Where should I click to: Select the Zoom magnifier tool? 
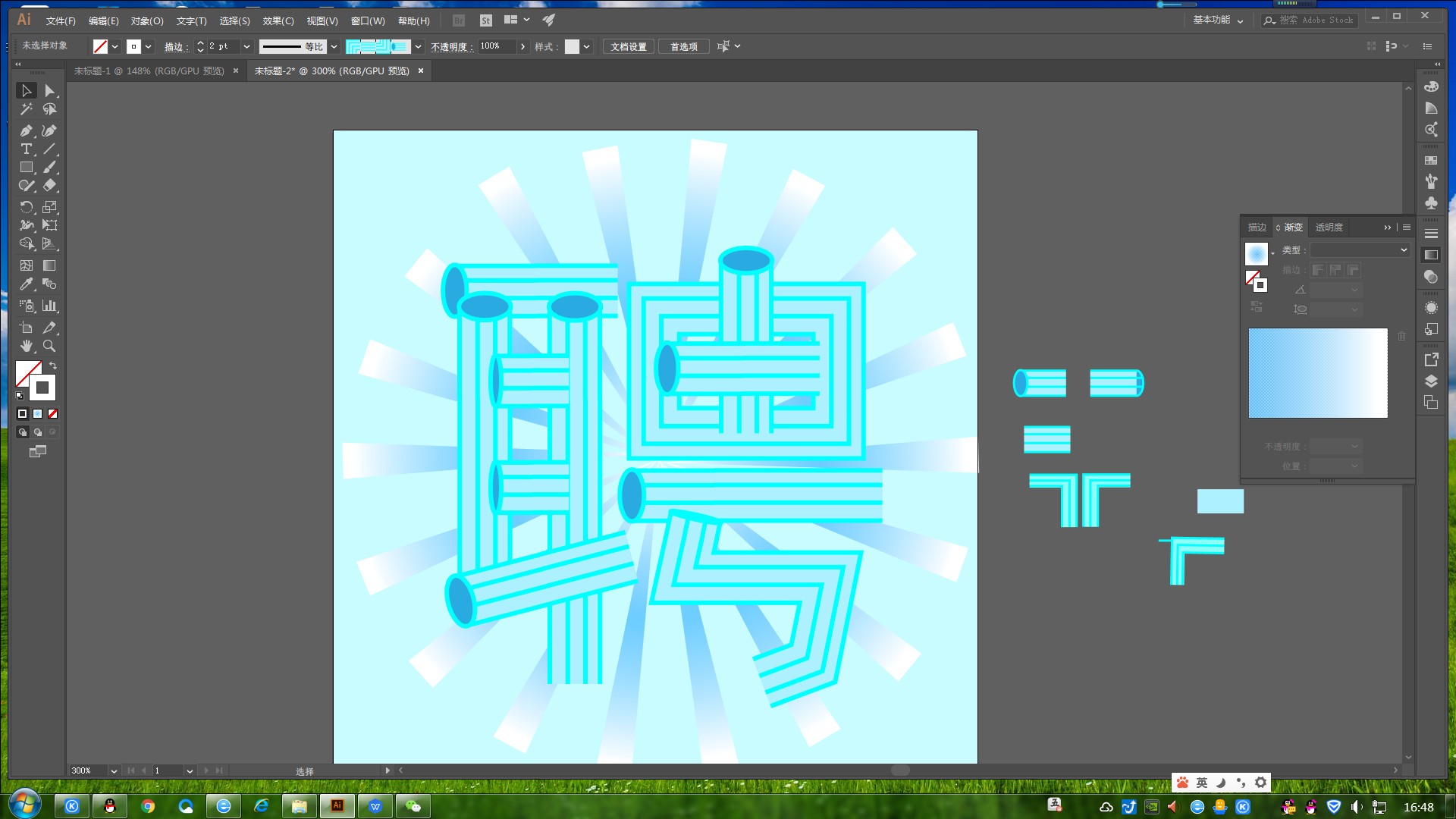(49, 346)
